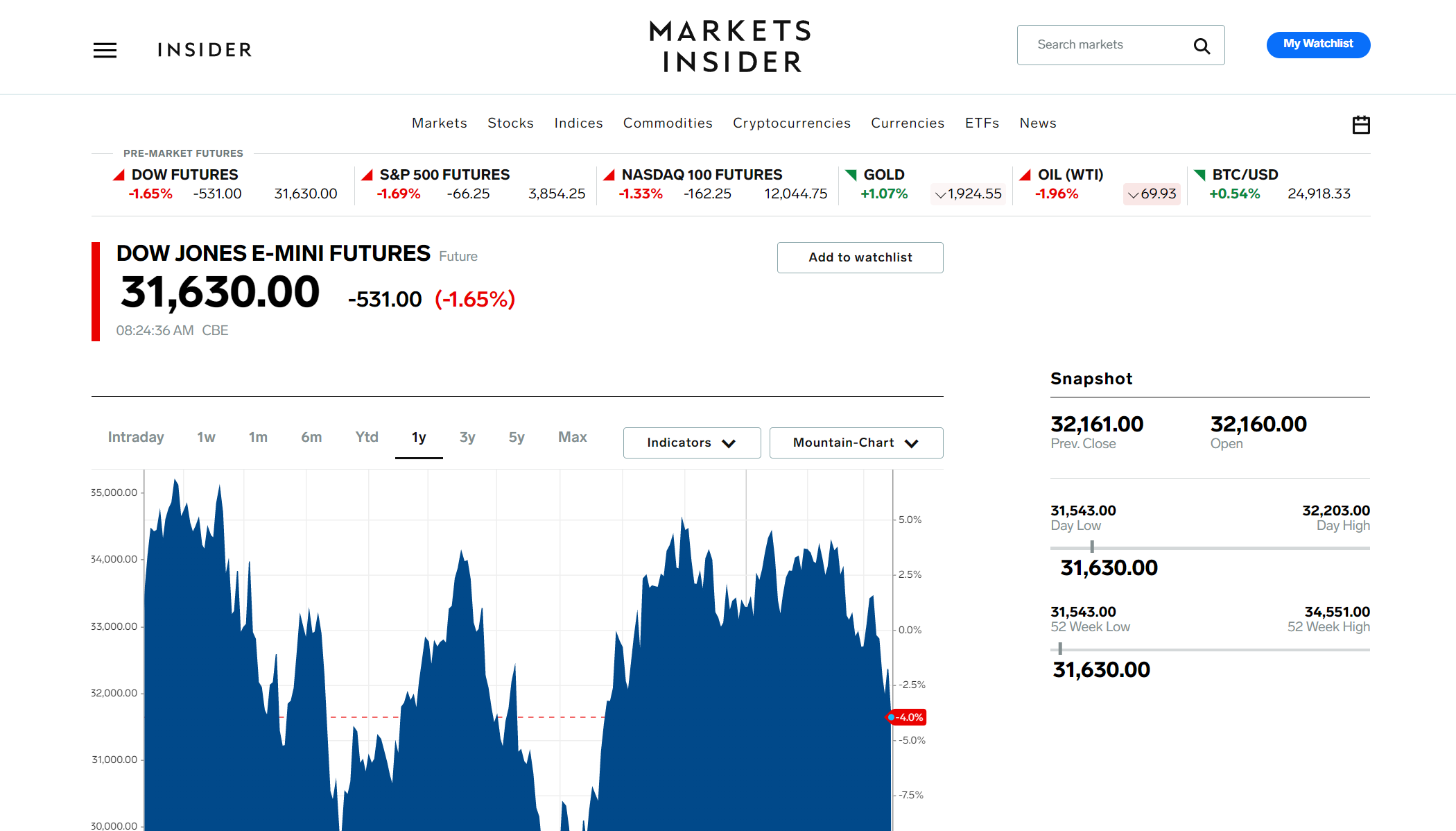
Task: Click the green arrow beside GOLD
Action: click(851, 175)
